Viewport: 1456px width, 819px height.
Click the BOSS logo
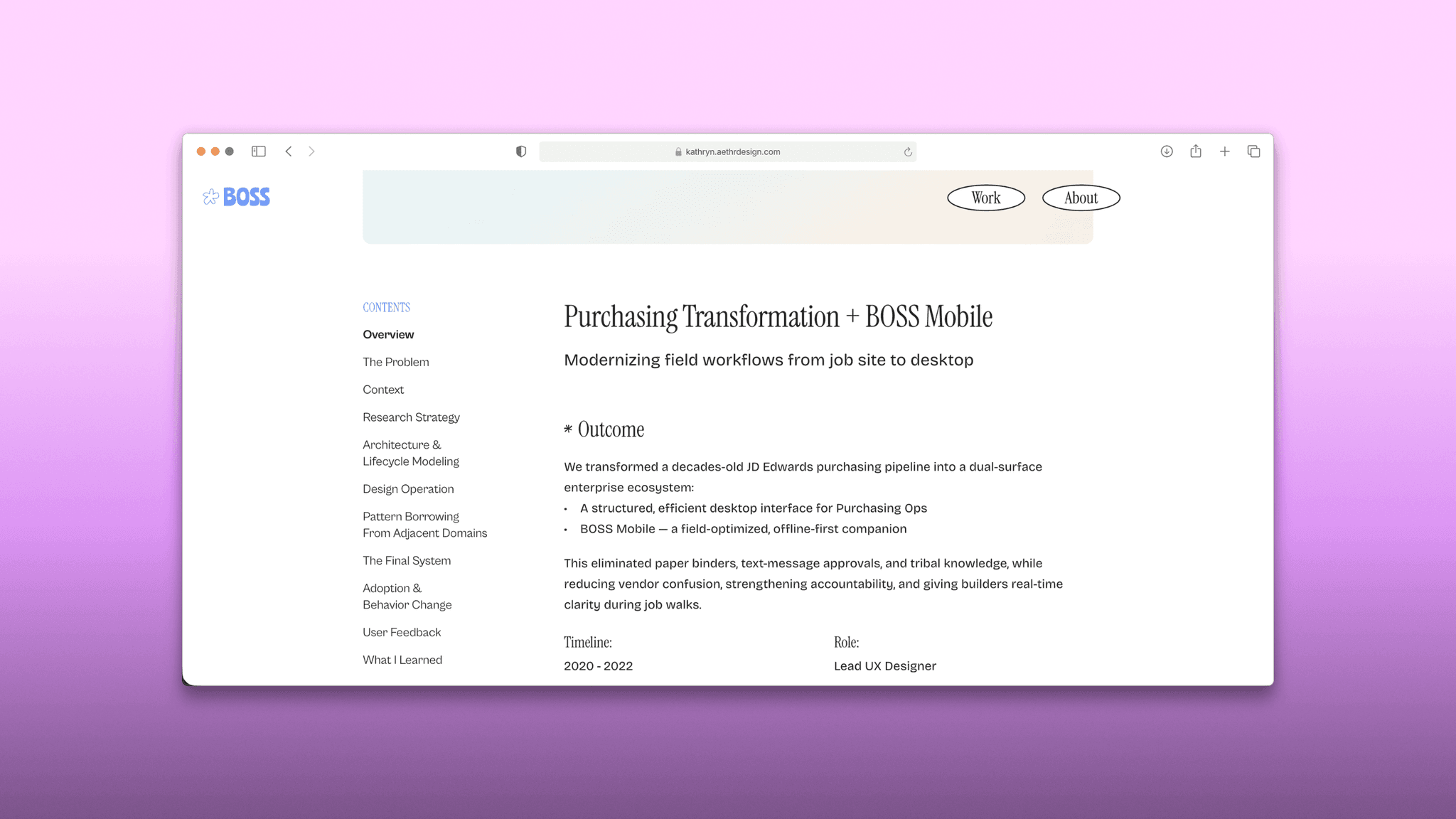[236, 197]
